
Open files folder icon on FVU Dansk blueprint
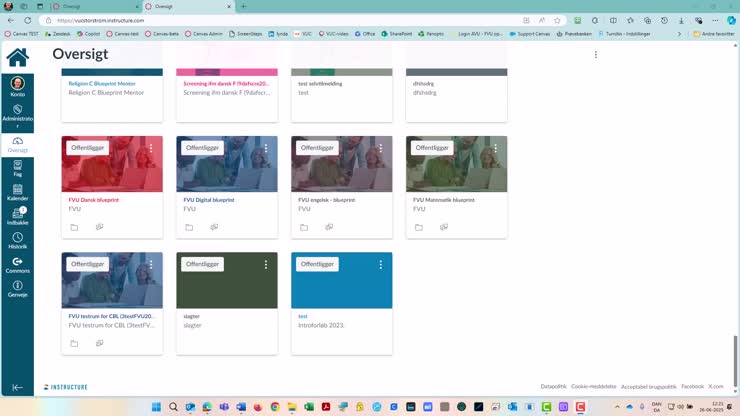coord(74,227)
